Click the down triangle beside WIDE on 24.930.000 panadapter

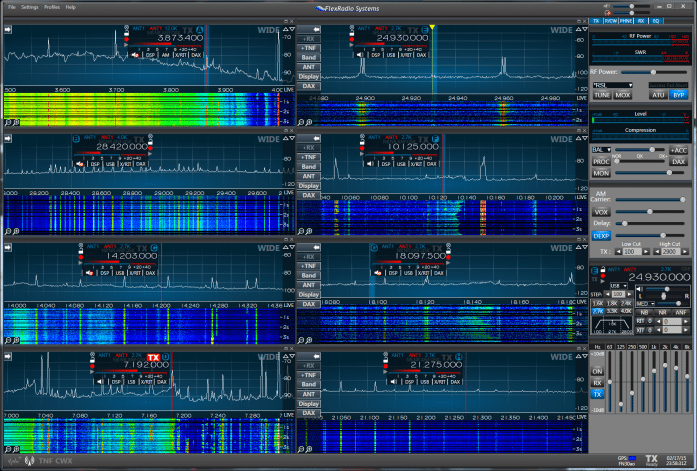[585, 29]
